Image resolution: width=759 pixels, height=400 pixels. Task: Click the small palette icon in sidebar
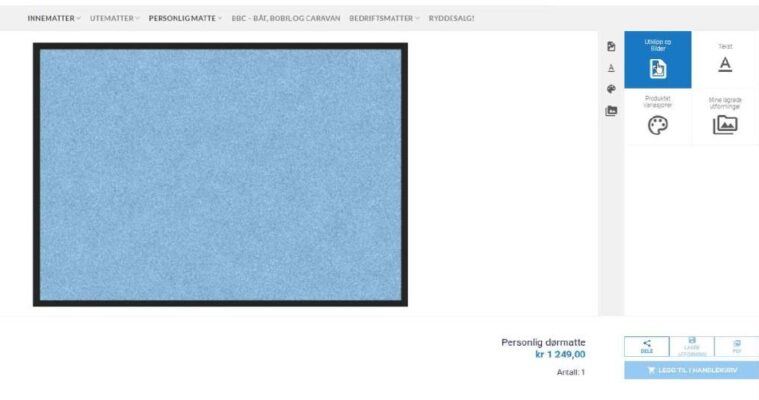611,89
